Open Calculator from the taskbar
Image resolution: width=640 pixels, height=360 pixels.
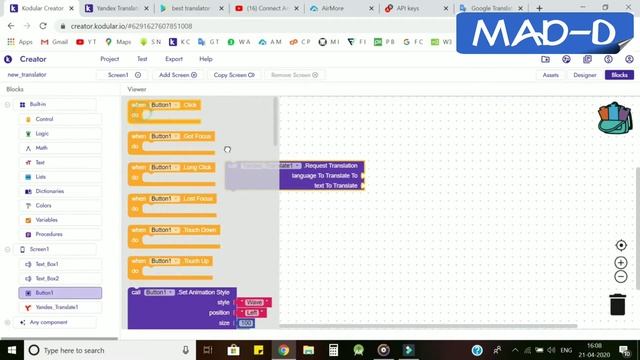pyautogui.click(x=333, y=350)
